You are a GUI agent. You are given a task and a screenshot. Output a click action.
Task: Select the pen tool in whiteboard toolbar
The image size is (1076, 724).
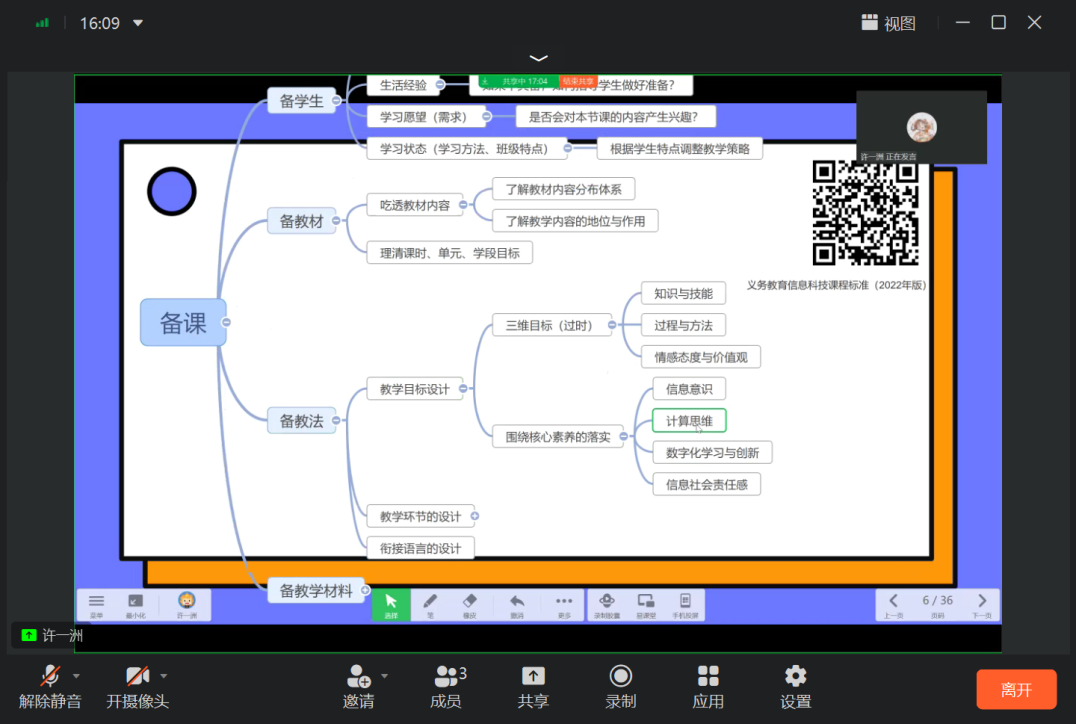tap(430, 604)
